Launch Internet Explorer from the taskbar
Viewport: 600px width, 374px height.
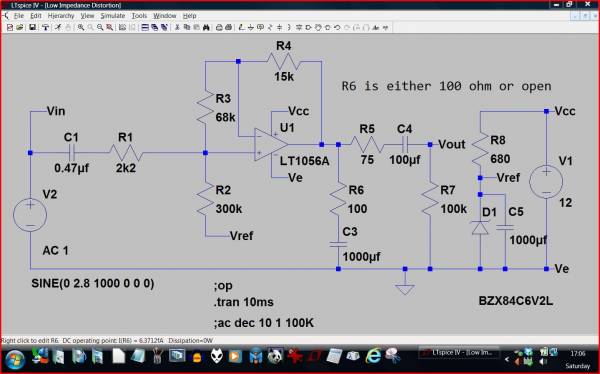(x=373, y=356)
